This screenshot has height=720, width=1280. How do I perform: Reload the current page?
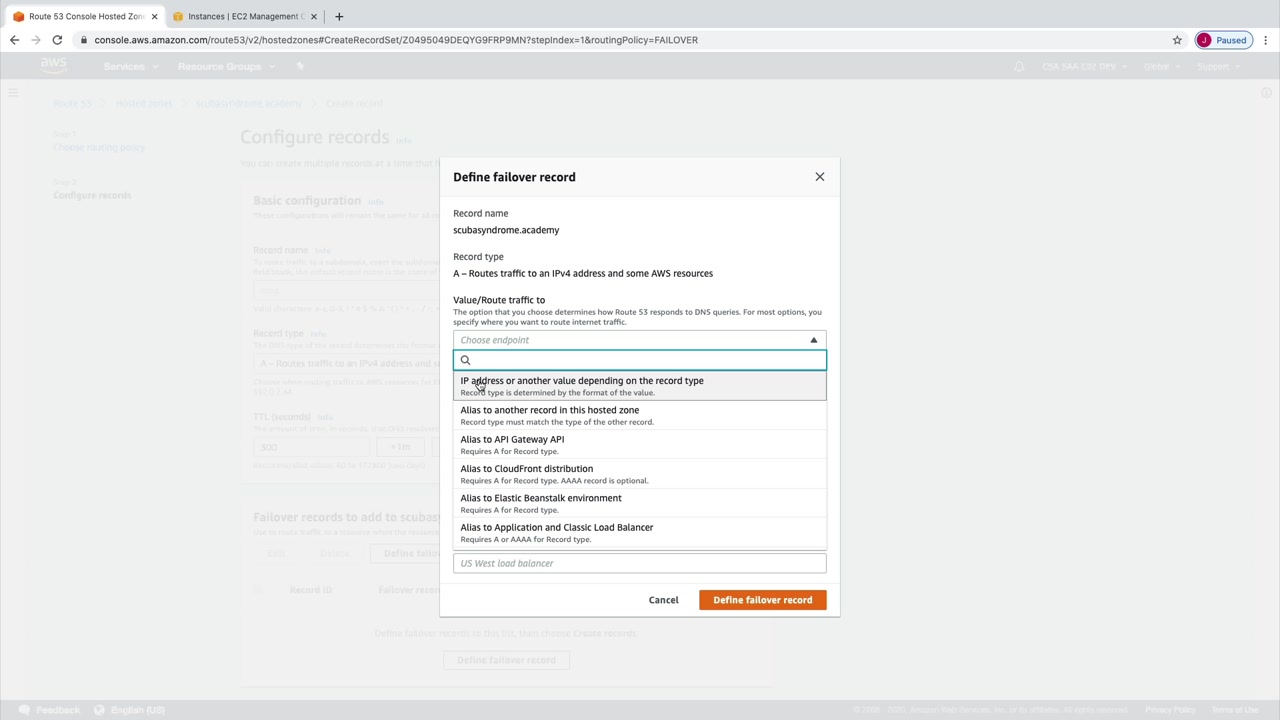57,40
